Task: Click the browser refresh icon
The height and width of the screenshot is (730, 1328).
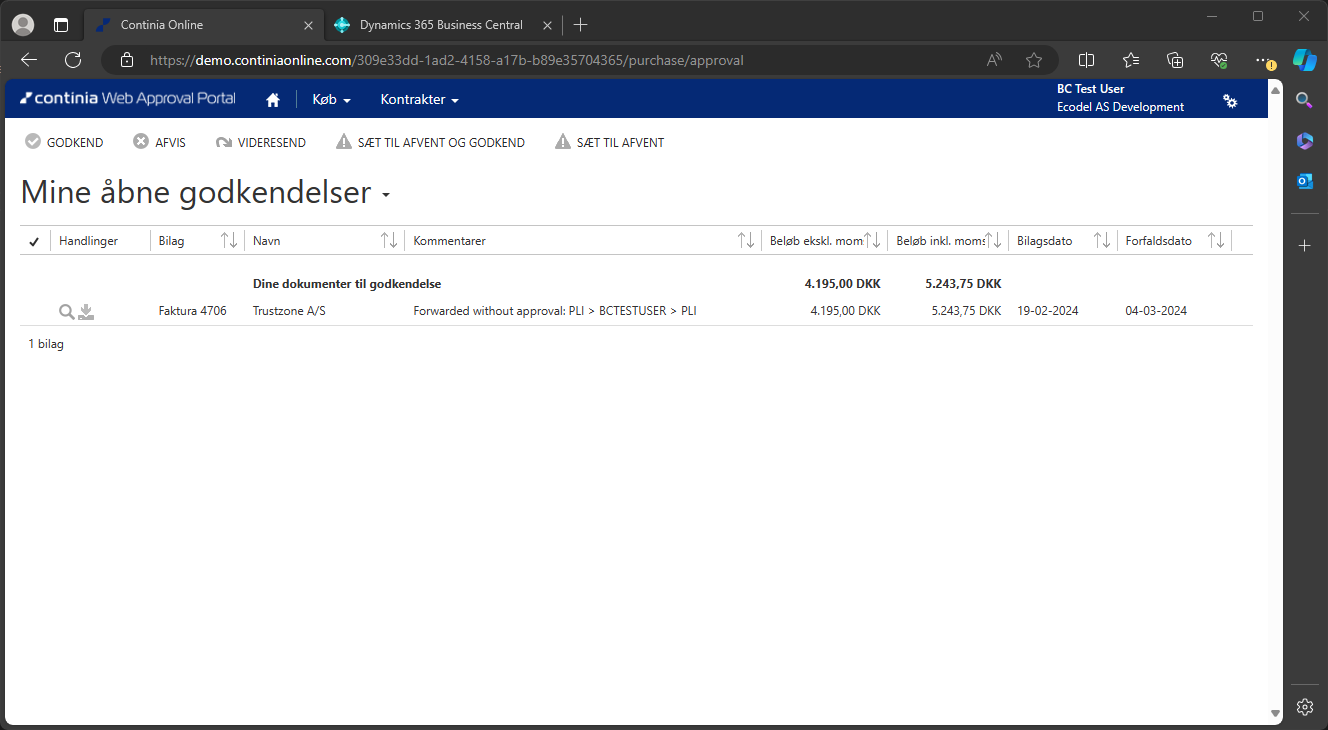Action: (x=73, y=60)
